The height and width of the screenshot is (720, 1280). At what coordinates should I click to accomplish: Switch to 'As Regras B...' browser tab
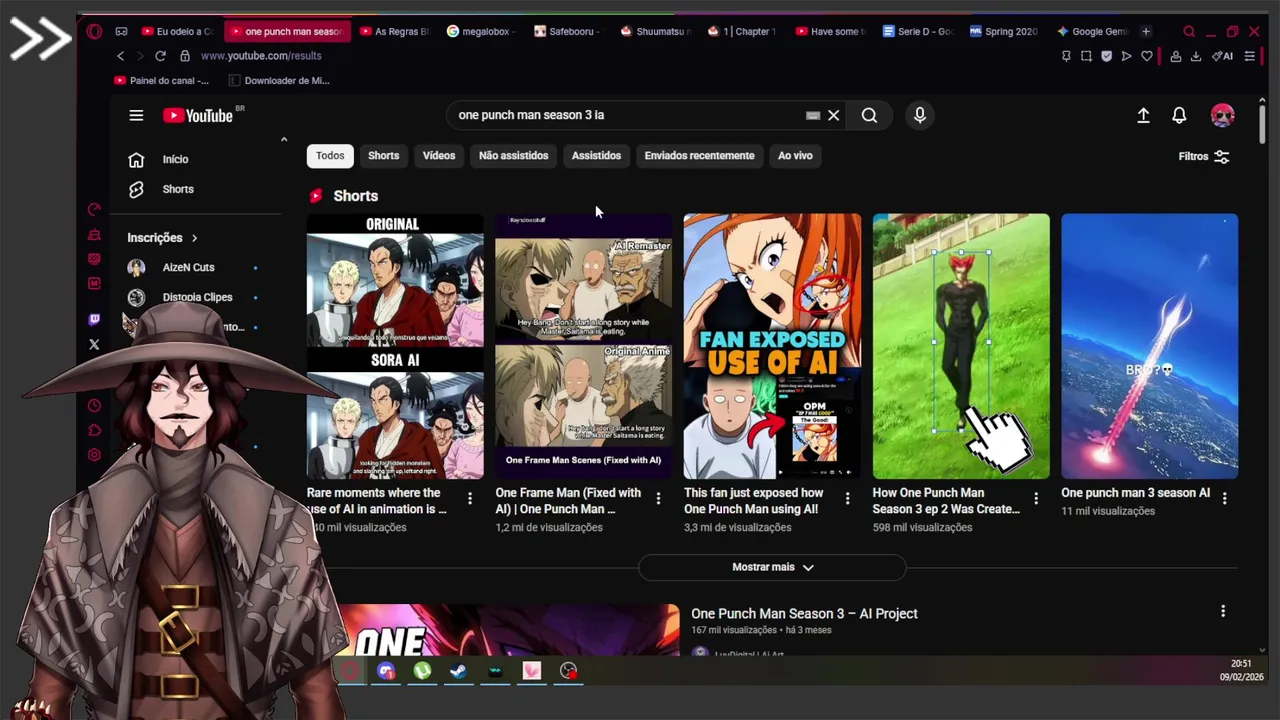[393, 31]
